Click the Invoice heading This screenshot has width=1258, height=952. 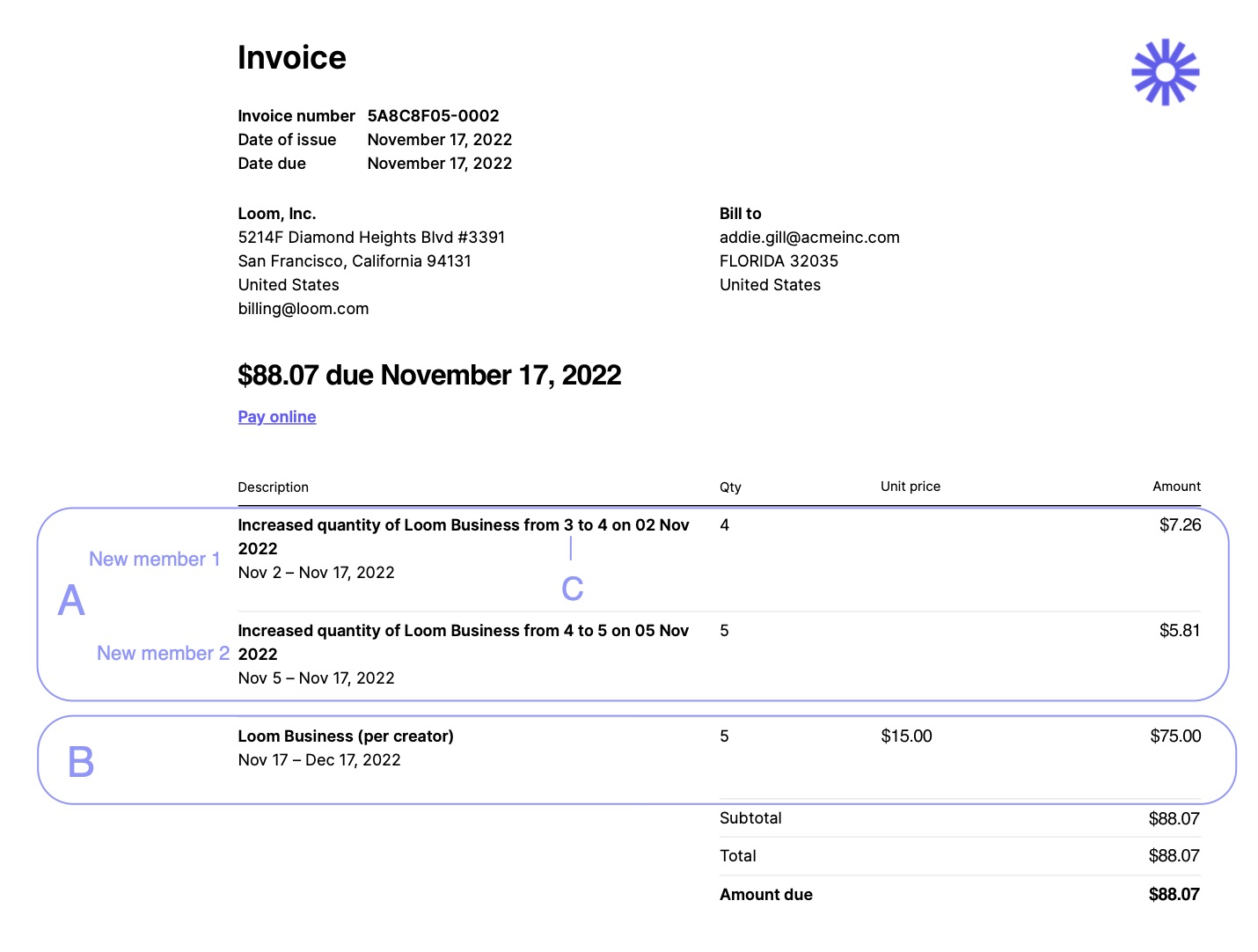pos(291,58)
